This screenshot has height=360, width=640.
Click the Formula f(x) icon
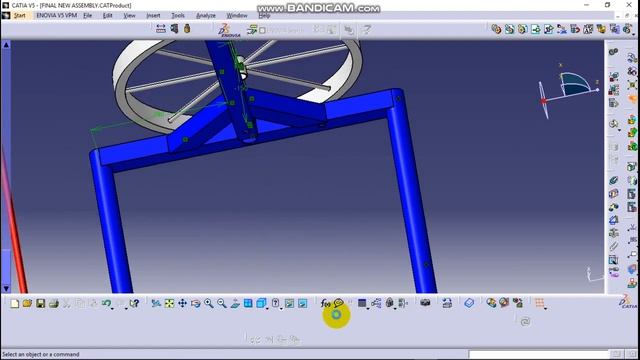[325, 303]
